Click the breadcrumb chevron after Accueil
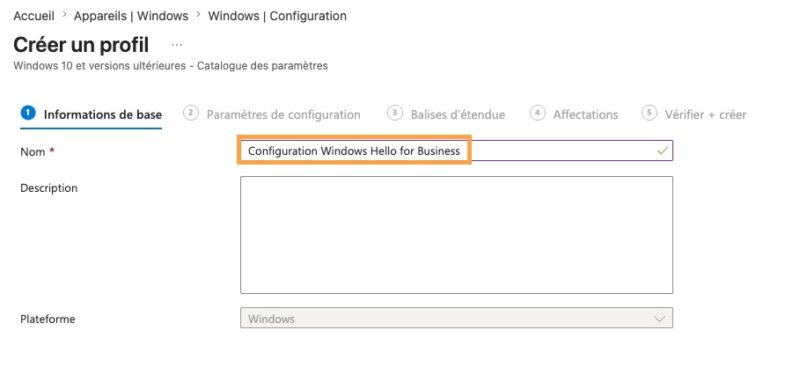Viewport: 800px width, 367px height. tap(64, 15)
